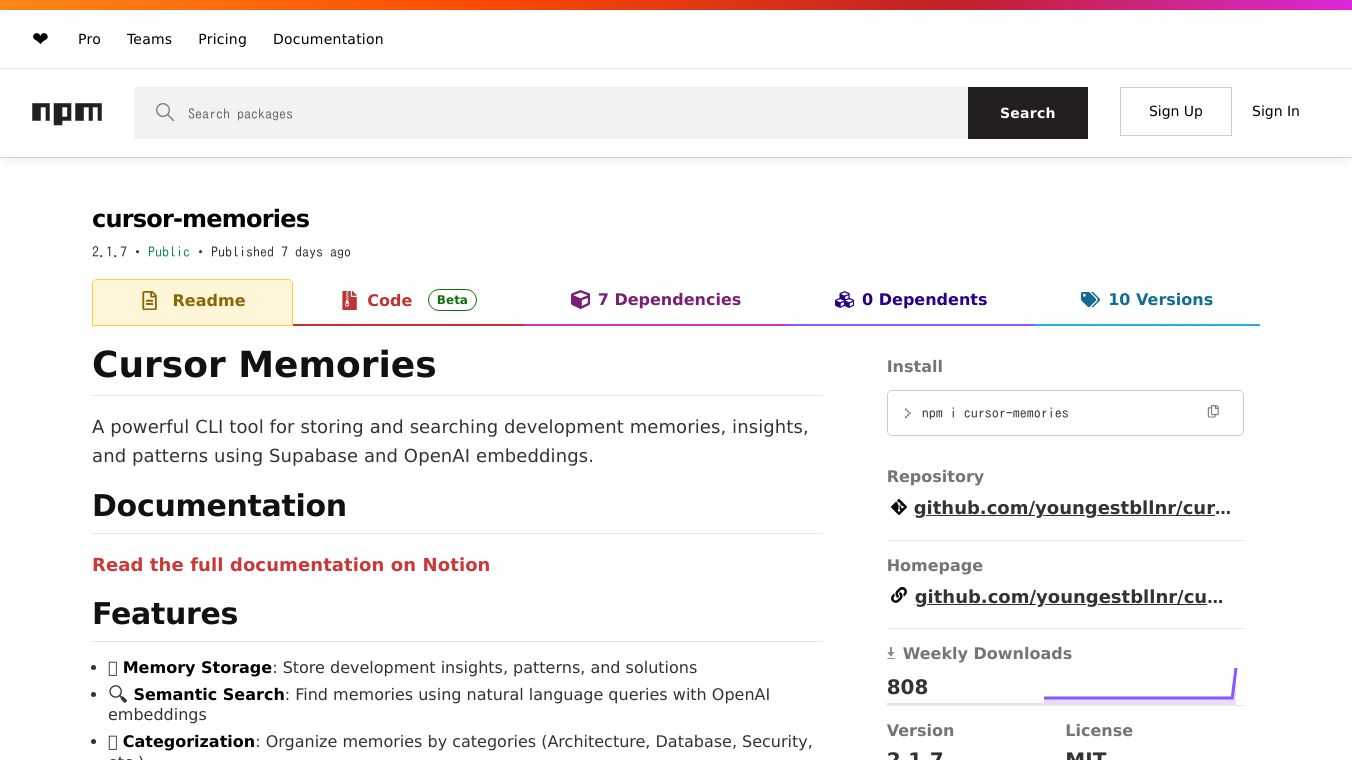The width and height of the screenshot is (1352, 760).
Task: Click the magnifier icon in search box
Action: coord(165,112)
